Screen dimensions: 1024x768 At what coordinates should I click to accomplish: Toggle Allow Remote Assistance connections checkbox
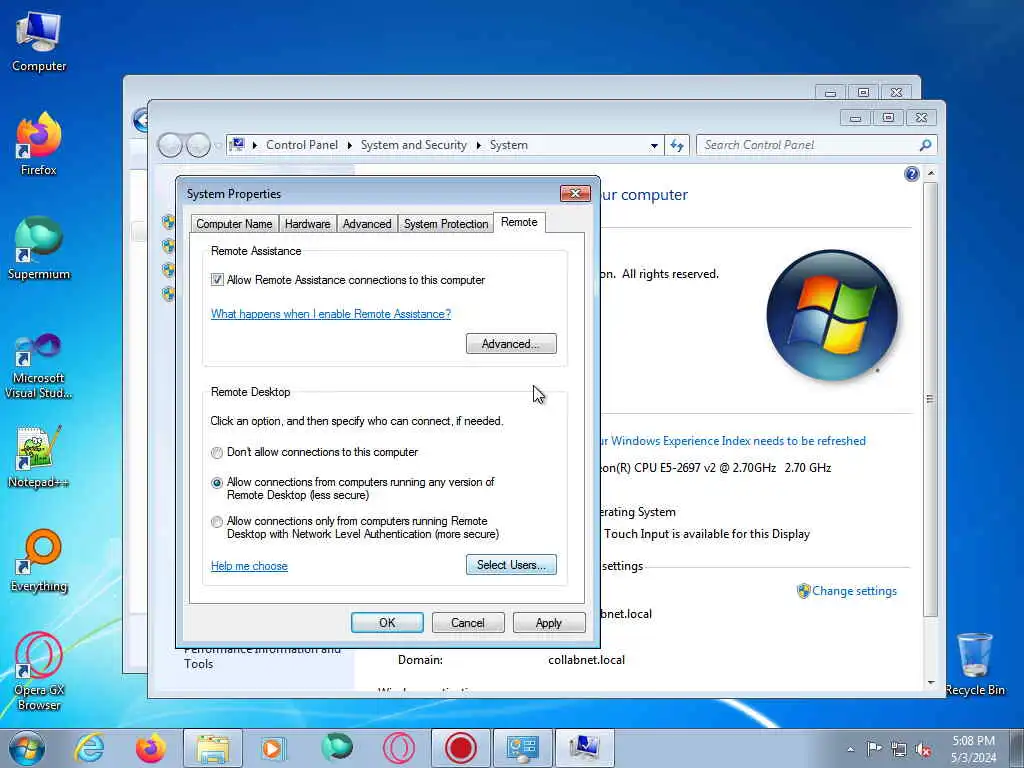tap(217, 280)
